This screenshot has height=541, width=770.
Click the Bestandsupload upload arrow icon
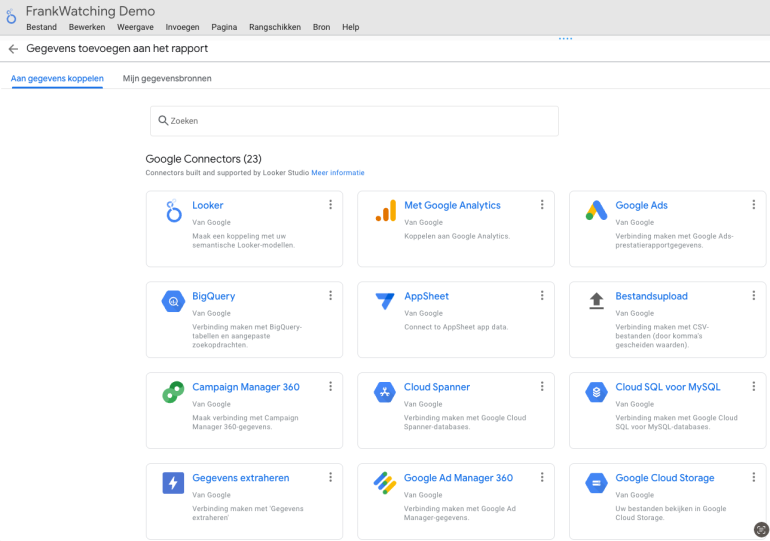click(596, 301)
